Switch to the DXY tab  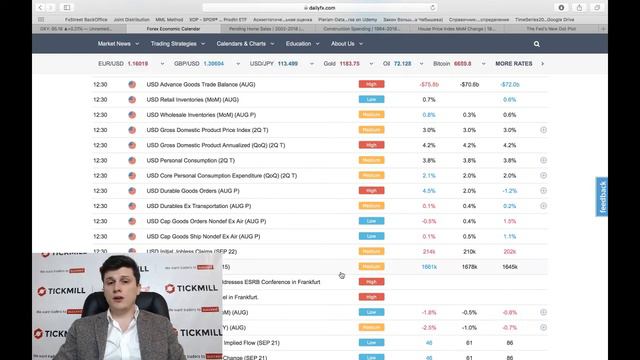pos(79,29)
